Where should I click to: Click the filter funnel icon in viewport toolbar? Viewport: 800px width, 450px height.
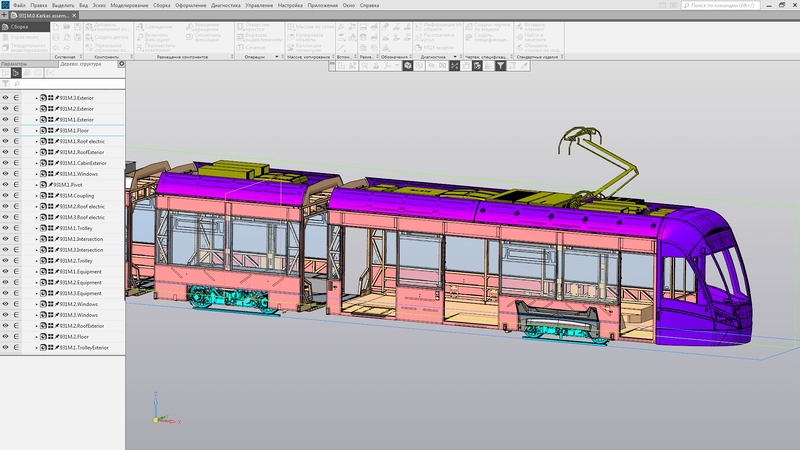[x=501, y=66]
